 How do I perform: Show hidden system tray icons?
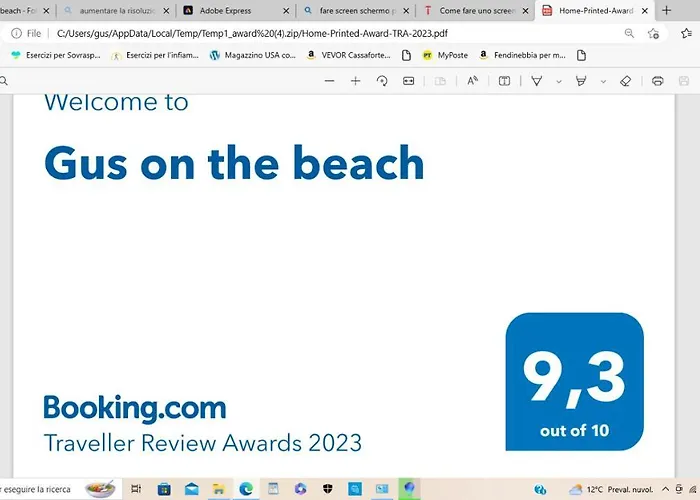point(665,489)
